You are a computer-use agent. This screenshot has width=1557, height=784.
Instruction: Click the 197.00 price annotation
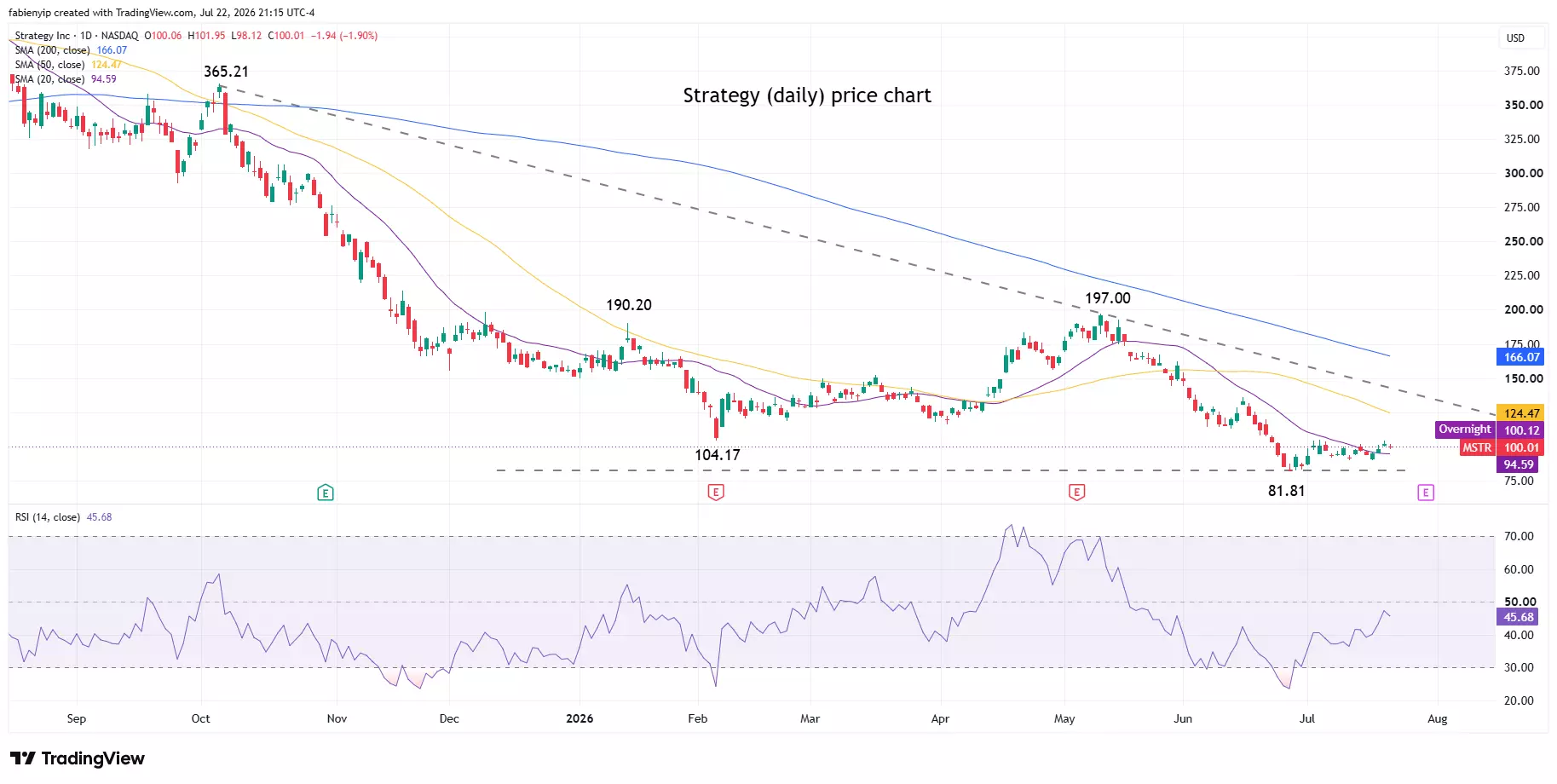1108,298
